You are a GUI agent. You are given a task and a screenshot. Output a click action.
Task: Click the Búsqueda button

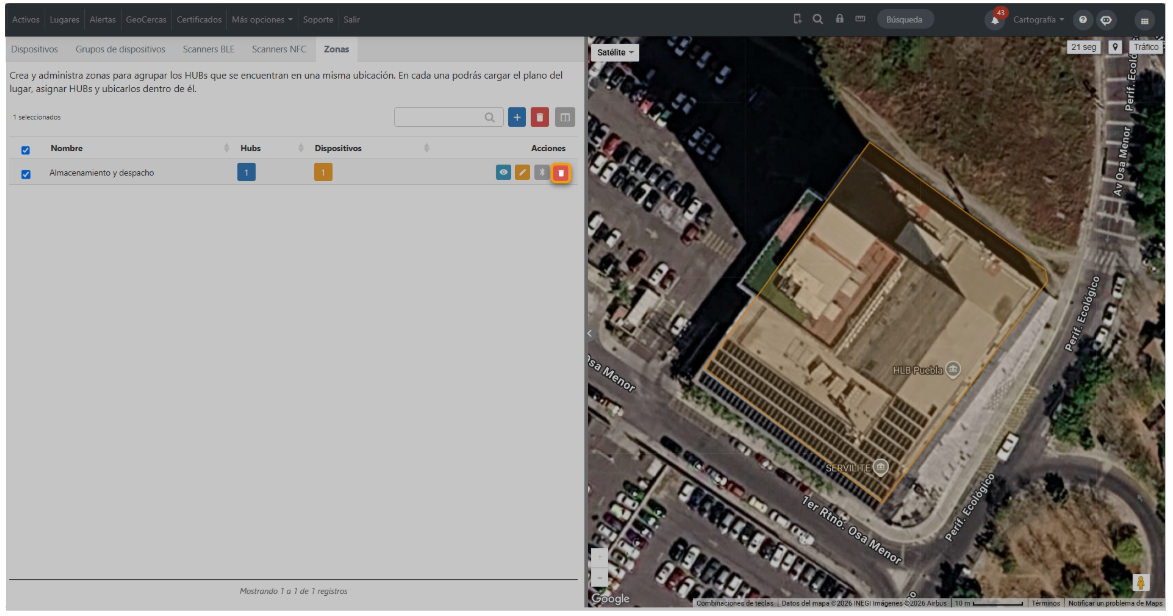click(904, 19)
